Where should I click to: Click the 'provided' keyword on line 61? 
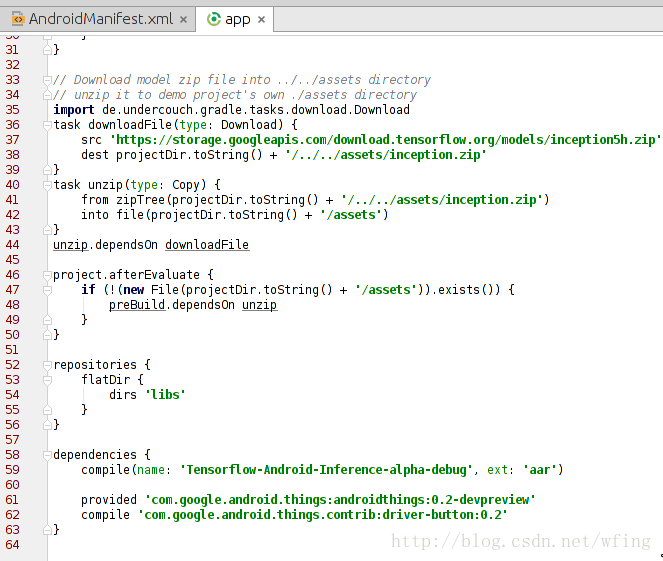pos(109,500)
